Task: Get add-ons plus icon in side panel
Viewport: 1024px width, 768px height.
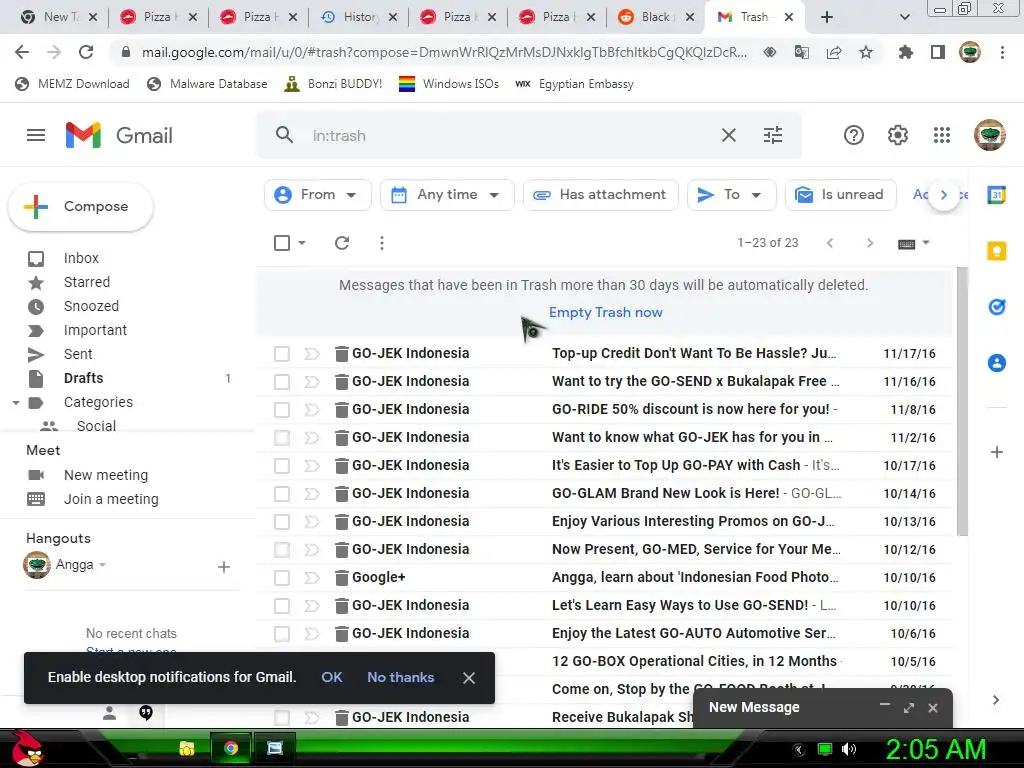Action: 997,452
